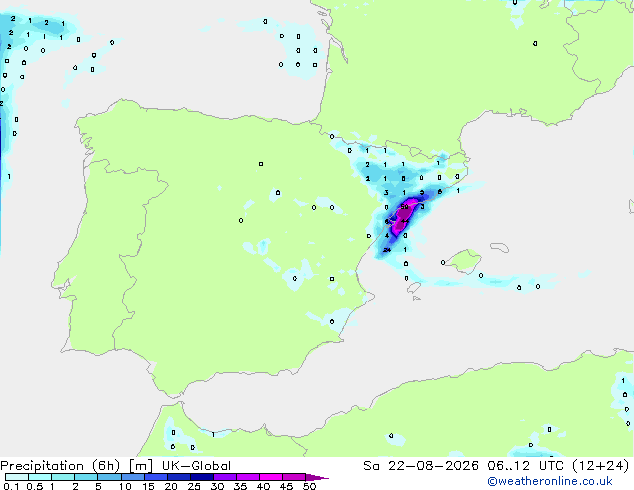Screen dimensions: 634x490
Task: Click the '(12+24)' forecast offset text
Action: (x=601, y=466)
